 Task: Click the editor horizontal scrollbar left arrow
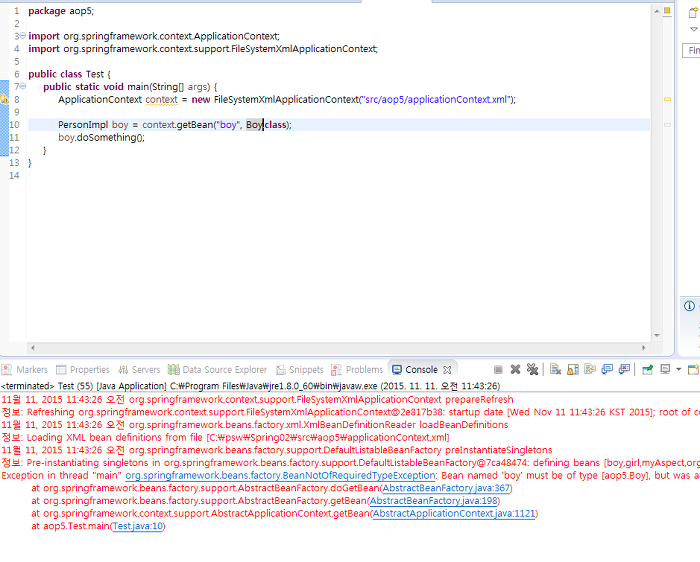click(33, 348)
